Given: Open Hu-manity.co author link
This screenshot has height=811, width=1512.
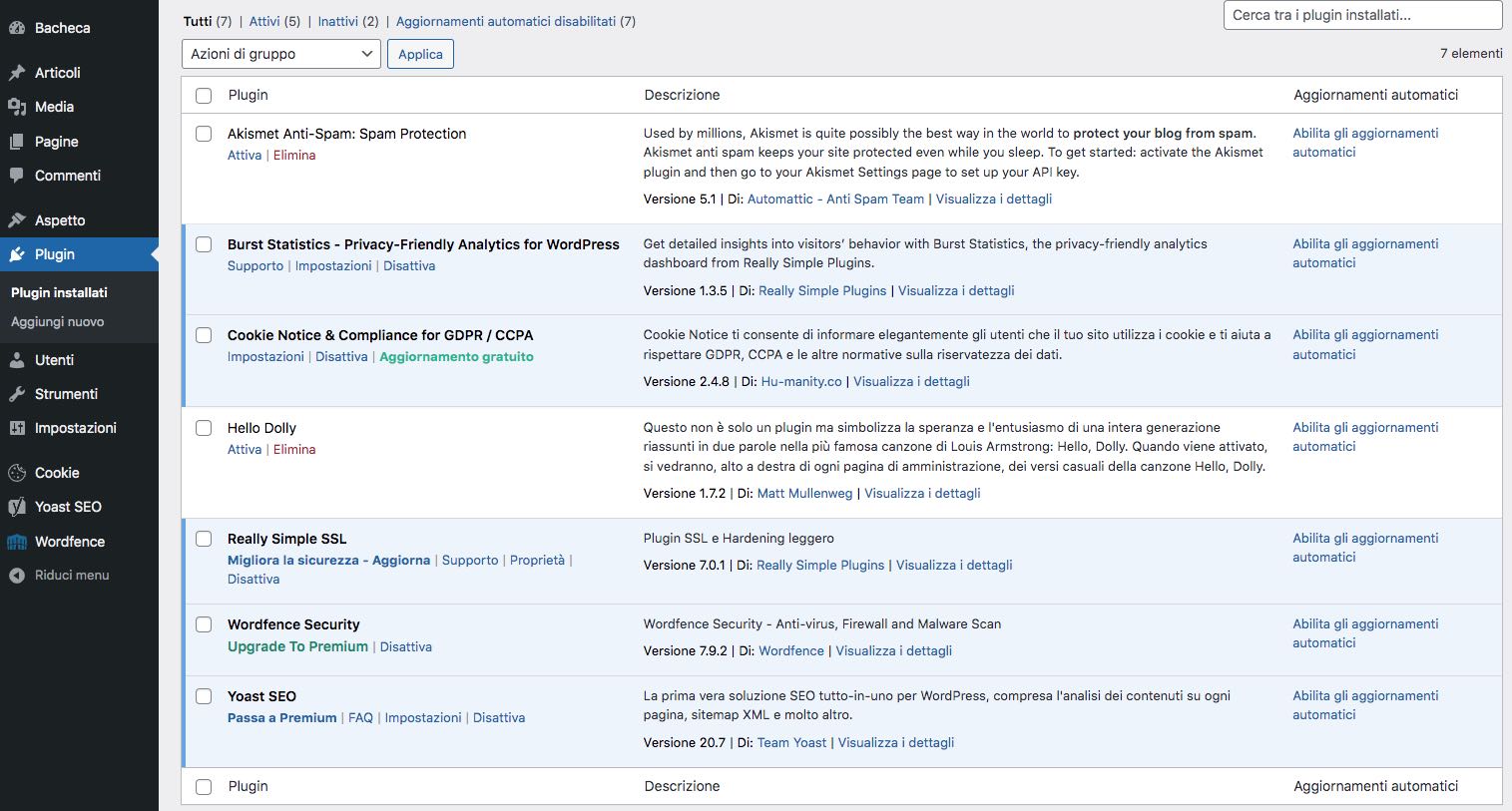Looking at the screenshot, I should point(801,382).
